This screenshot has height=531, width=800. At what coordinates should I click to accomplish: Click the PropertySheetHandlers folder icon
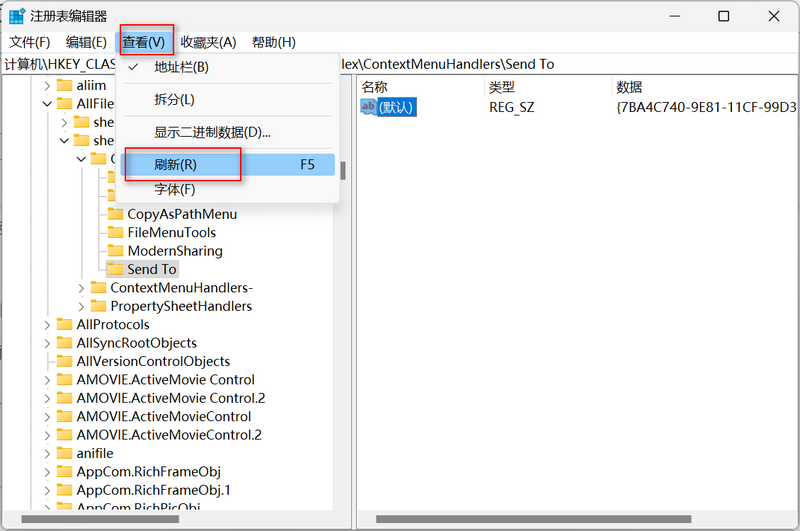pos(99,306)
